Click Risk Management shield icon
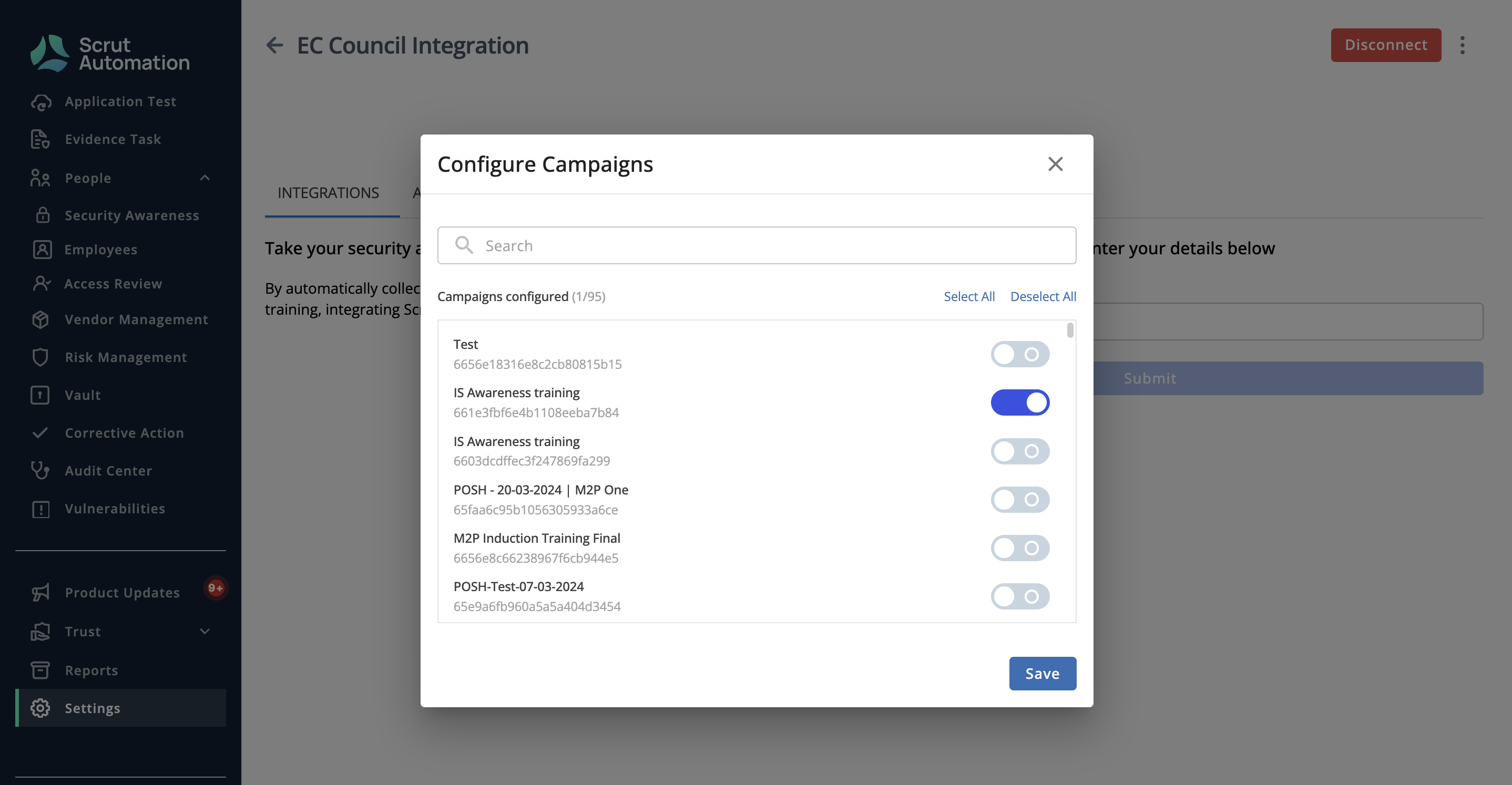 point(40,357)
